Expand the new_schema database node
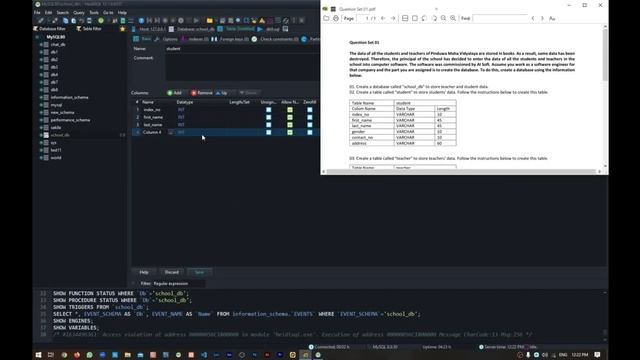 pos(41,113)
